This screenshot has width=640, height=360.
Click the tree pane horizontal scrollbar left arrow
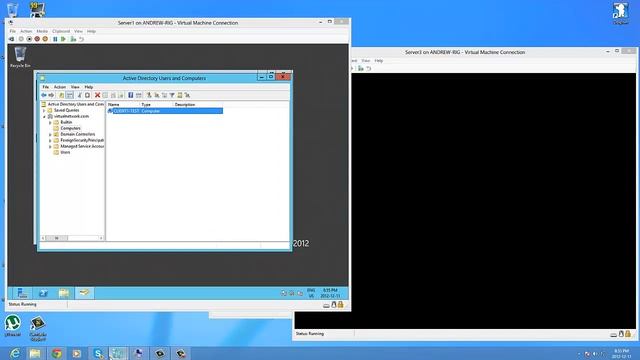[43, 238]
